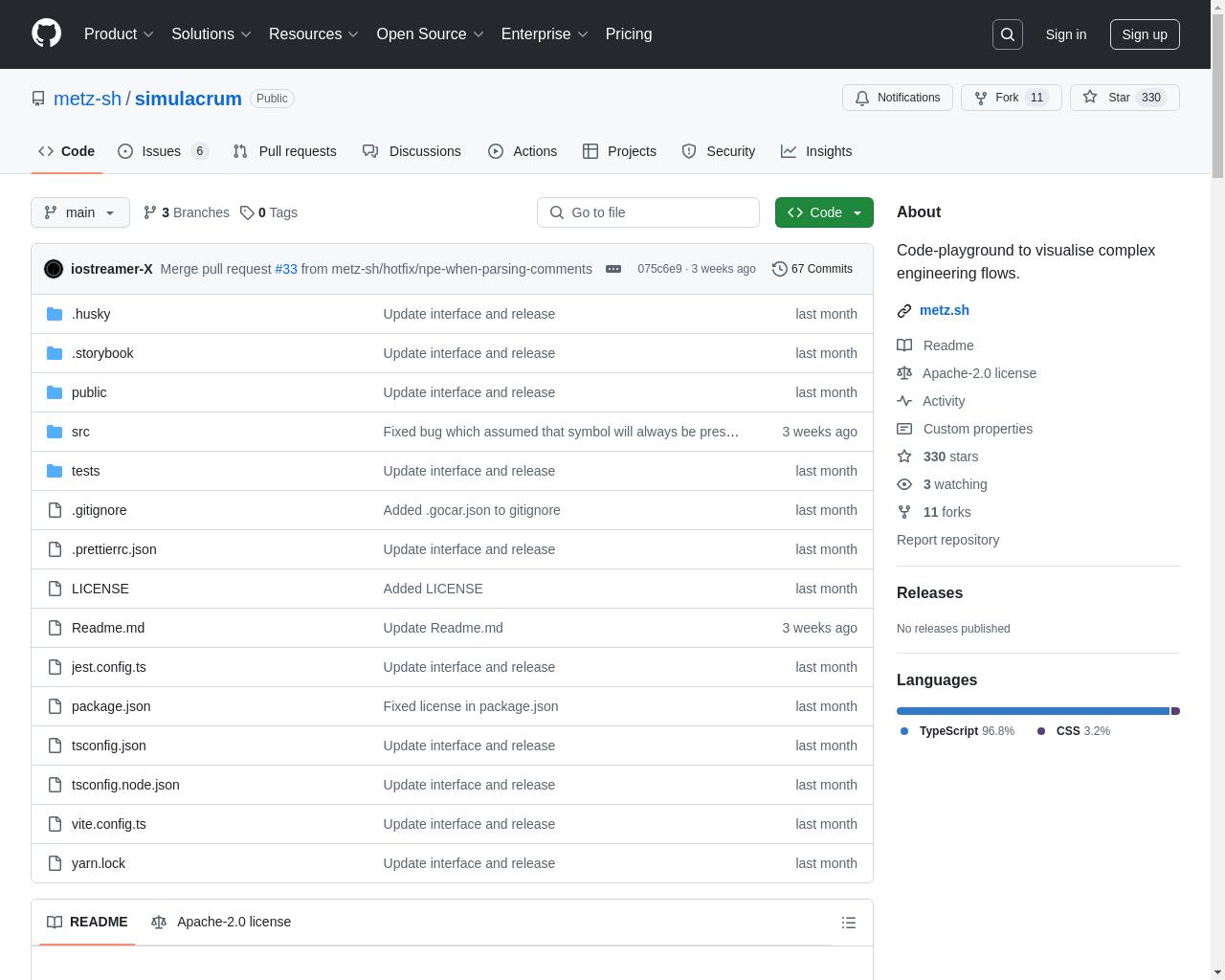Switch to the Issues tab

pyautogui.click(x=164, y=151)
